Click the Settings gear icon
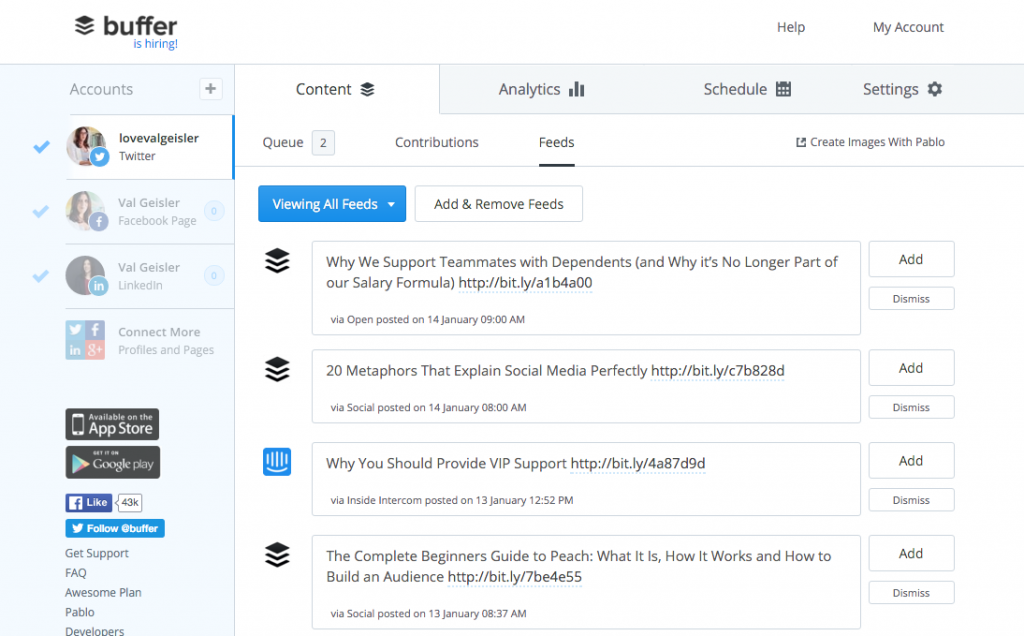The width and height of the screenshot is (1024, 636). [x=935, y=89]
